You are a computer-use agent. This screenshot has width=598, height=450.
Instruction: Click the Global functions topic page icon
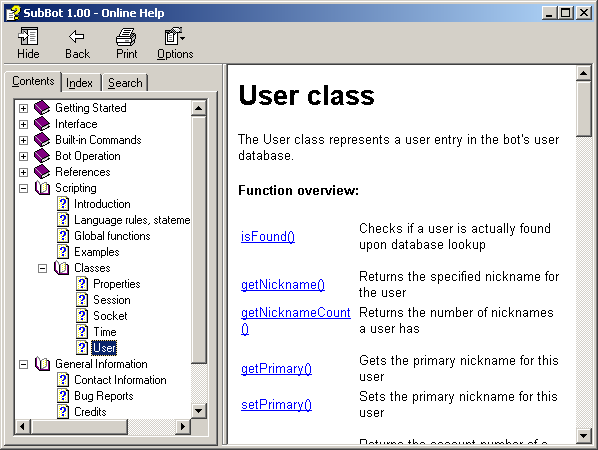point(63,236)
